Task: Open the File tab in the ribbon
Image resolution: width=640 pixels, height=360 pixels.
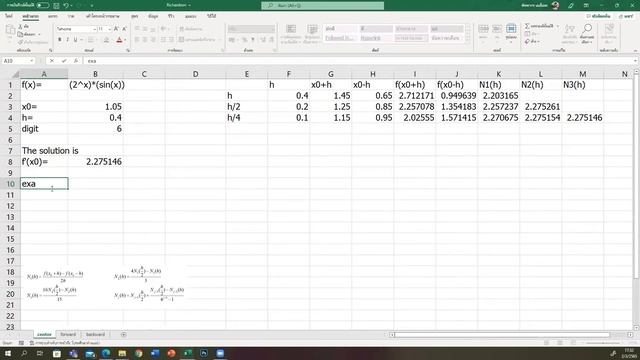Action: coord(9,16)
